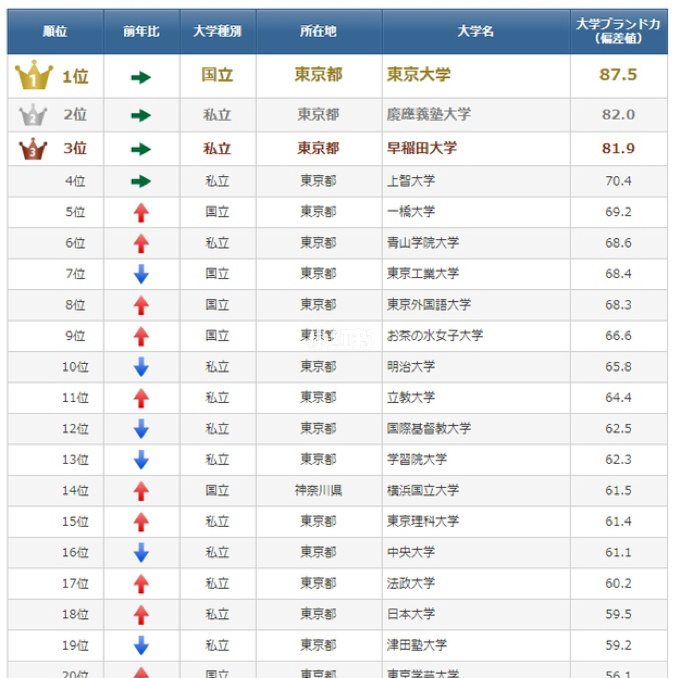Click the score 61.5

(618, 491)
